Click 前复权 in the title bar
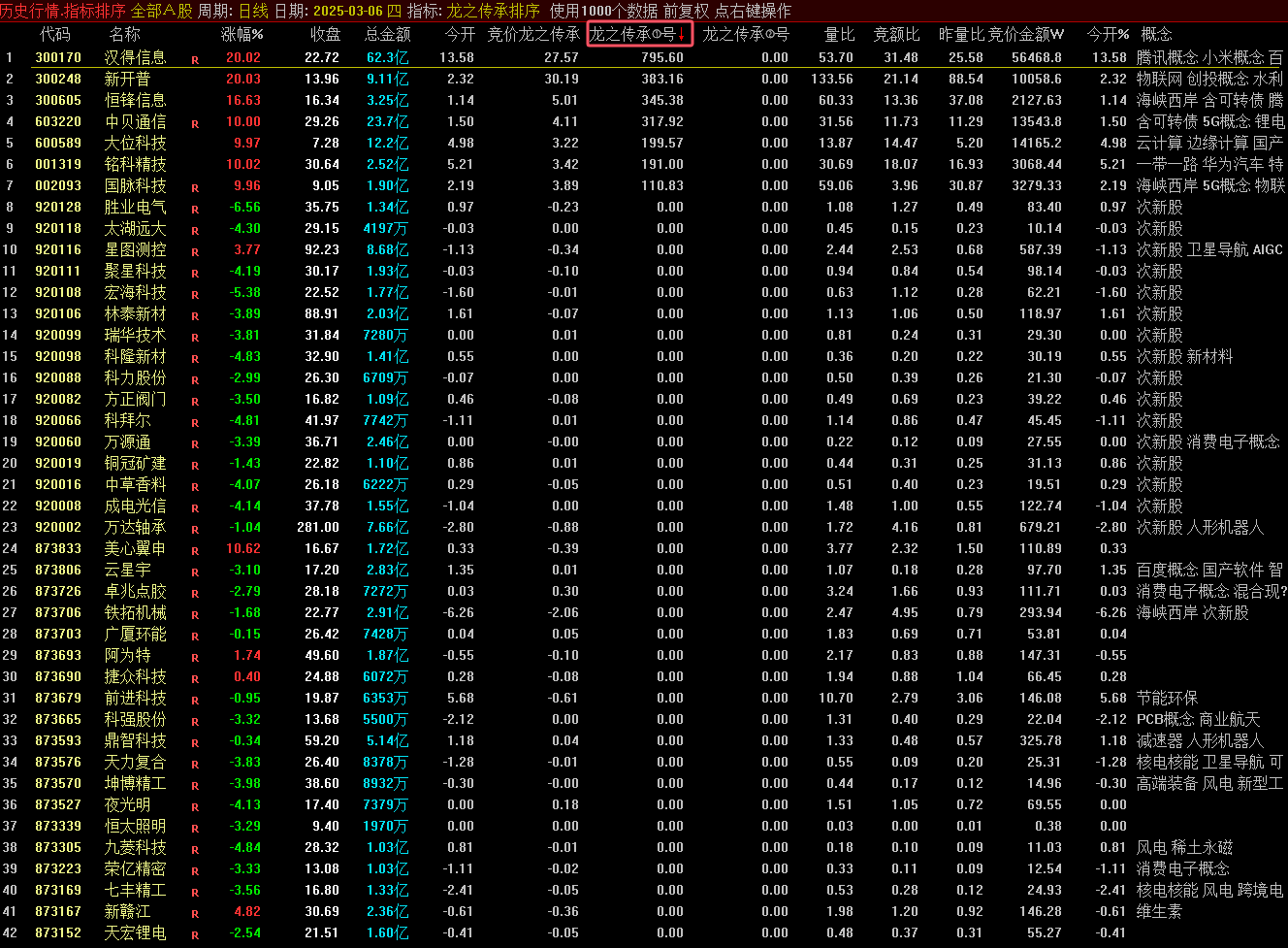The height and width of the screenshot is (948, 1288). 687,11
